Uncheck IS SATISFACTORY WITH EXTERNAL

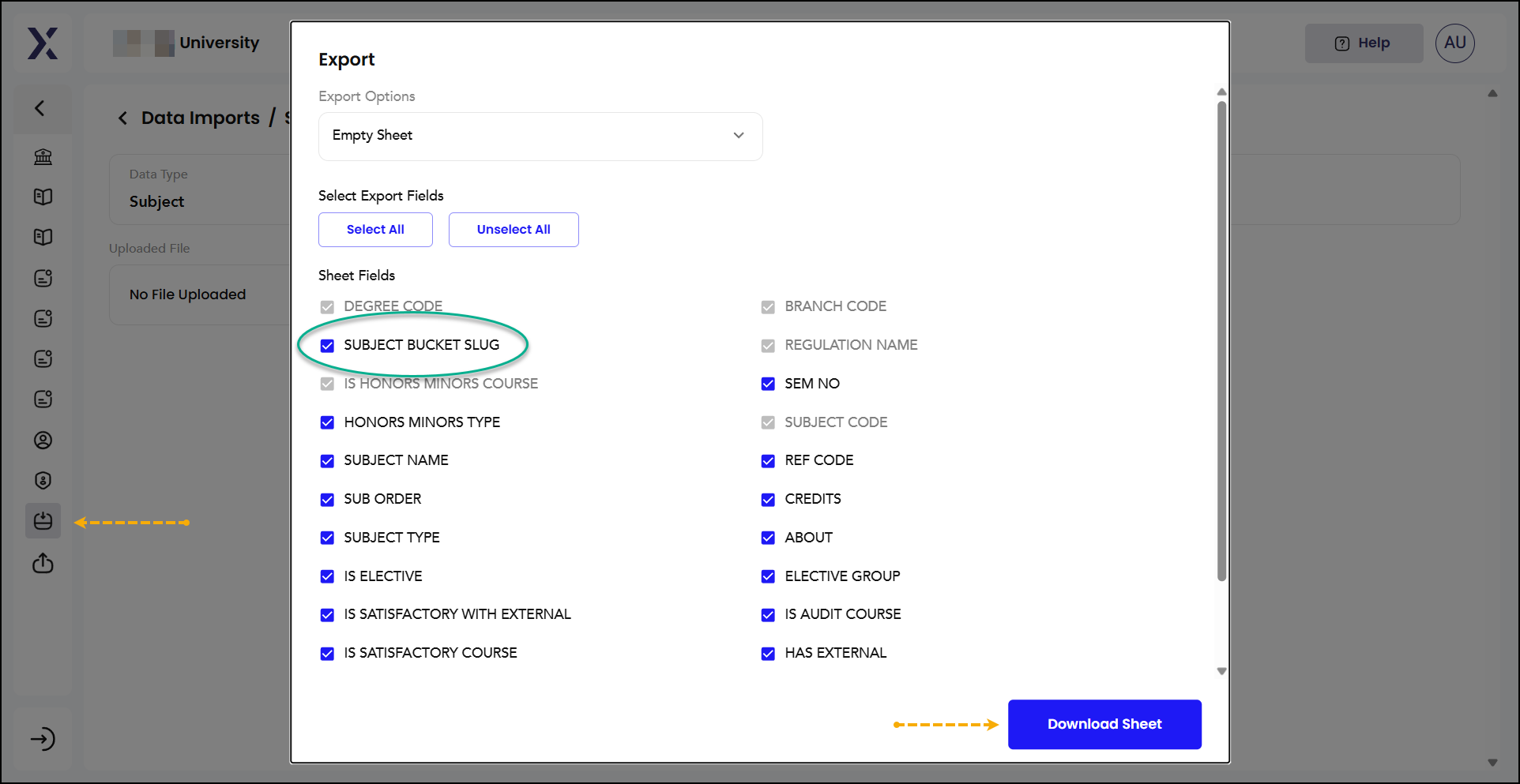327,615
